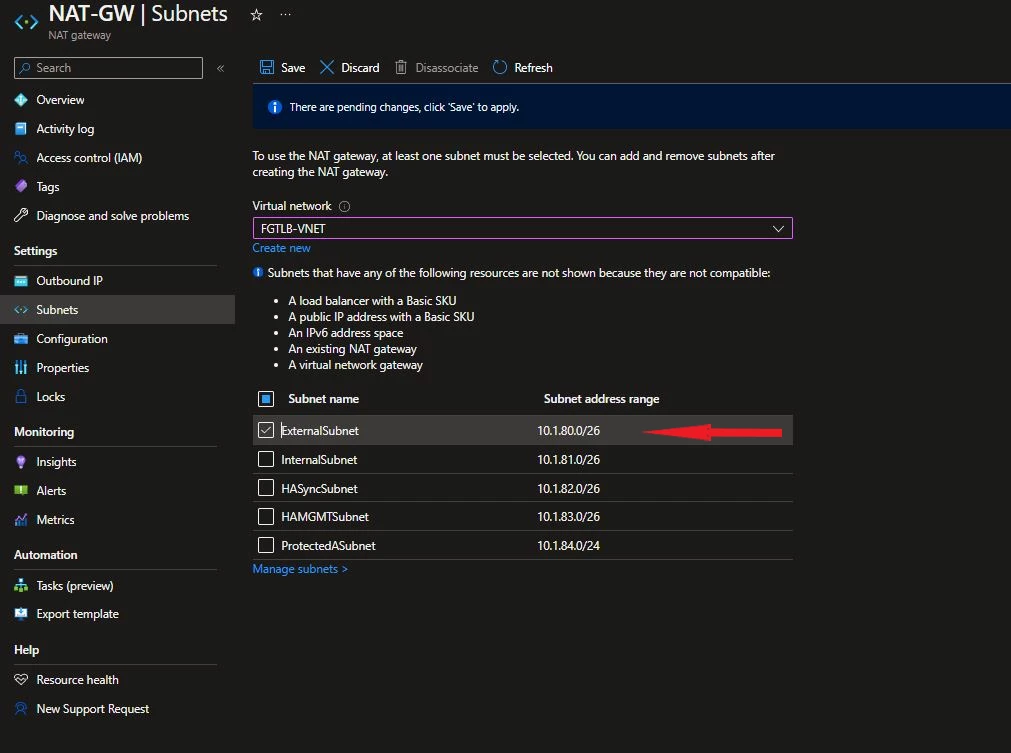The height and width of the screenshot is (753, 1011).
Task: Collapse the sidebar with the double chevron
Action: click(x=221, y=68)
